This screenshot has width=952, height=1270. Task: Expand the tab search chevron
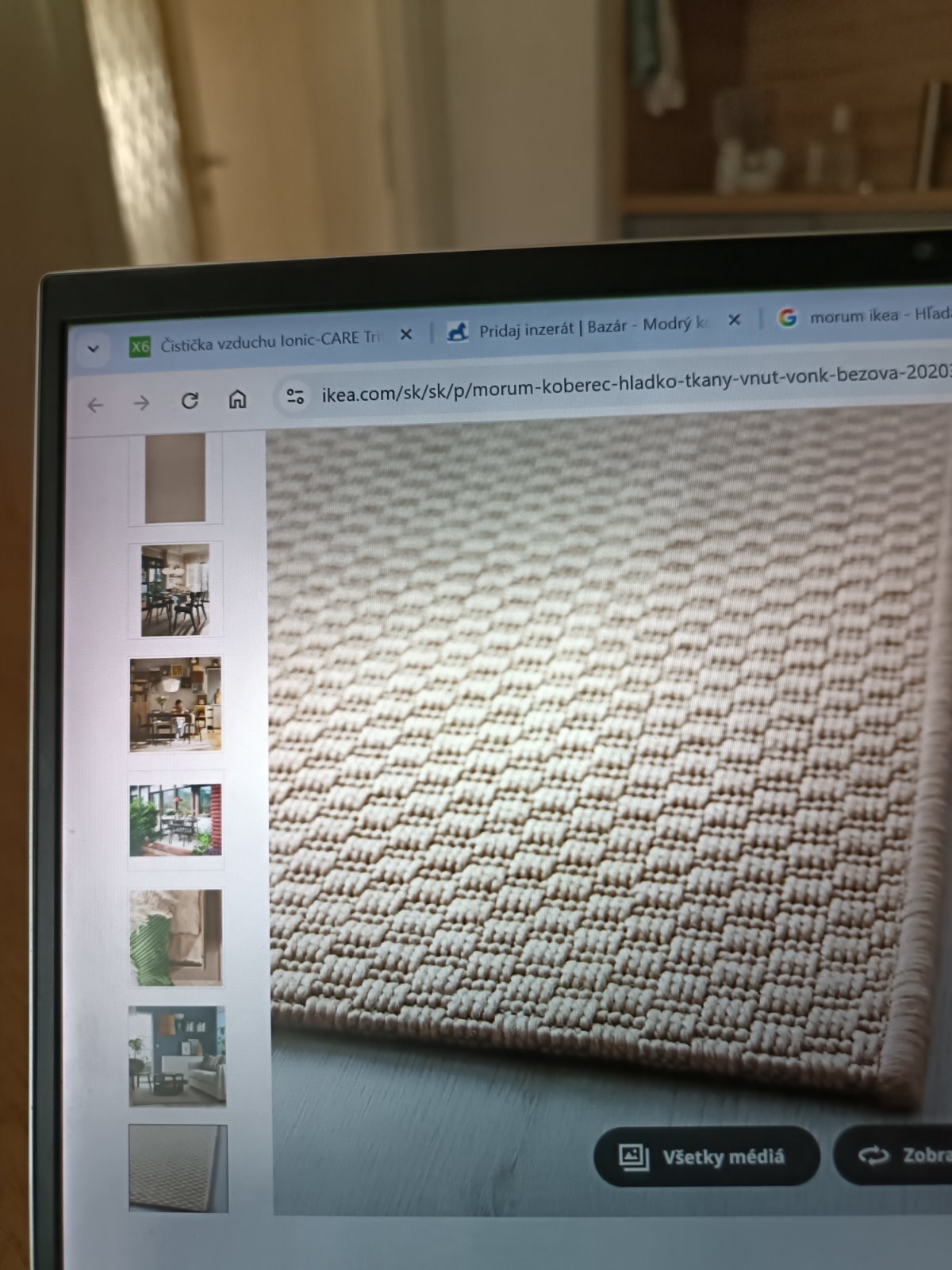click(x=94, y=348)
